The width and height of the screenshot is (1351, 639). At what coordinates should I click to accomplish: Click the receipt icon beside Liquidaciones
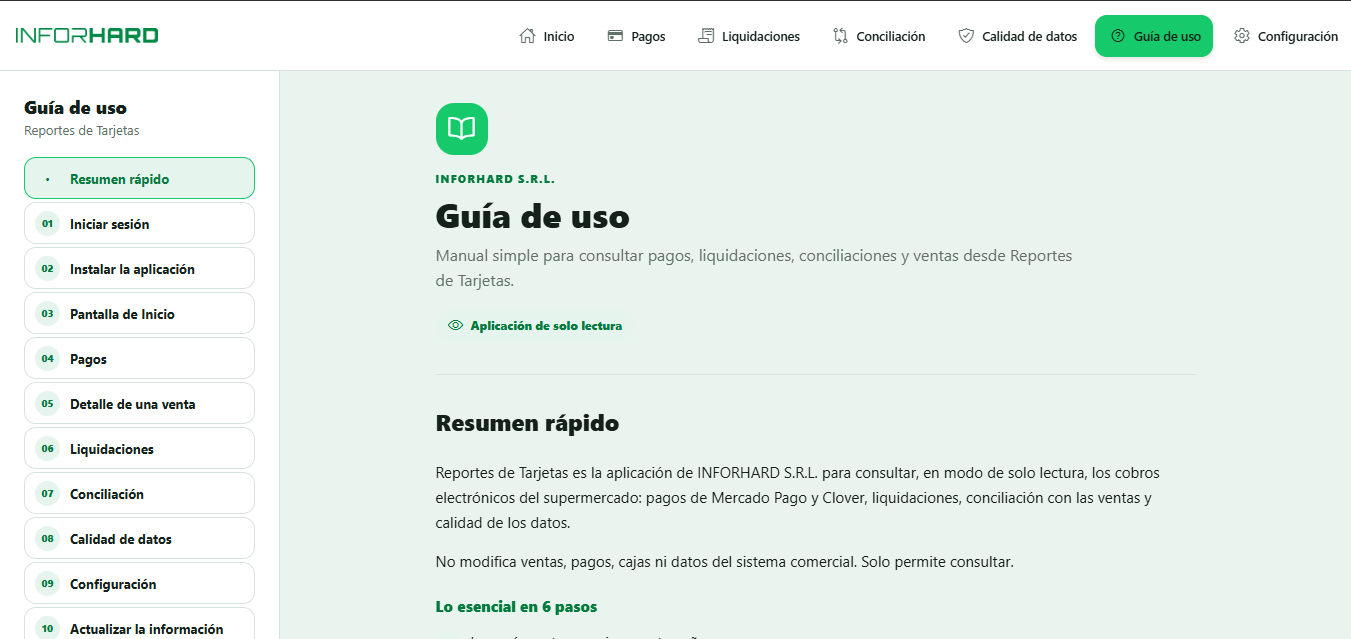coord(706,36)
